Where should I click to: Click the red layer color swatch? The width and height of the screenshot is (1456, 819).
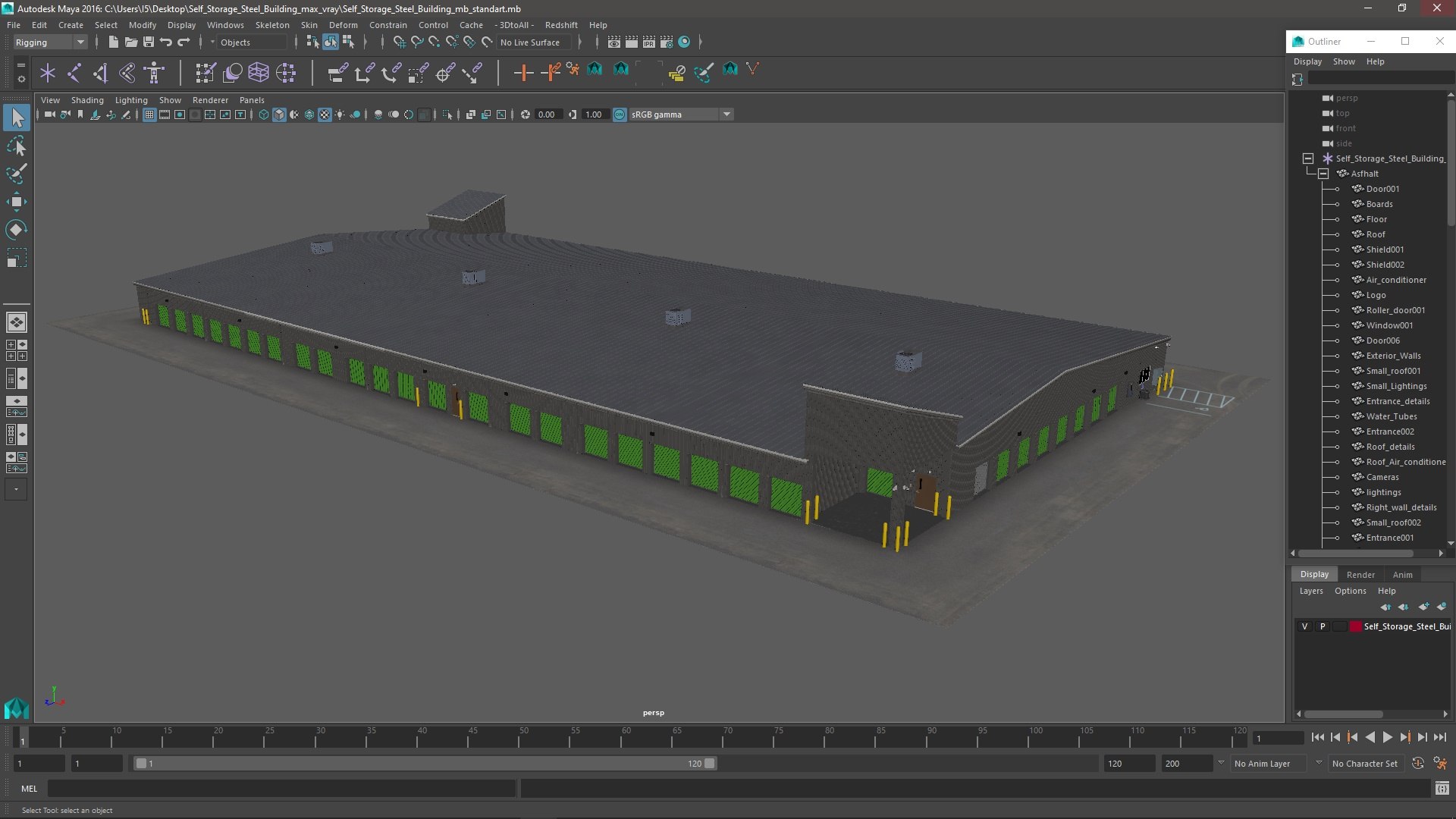(1355, 626)
